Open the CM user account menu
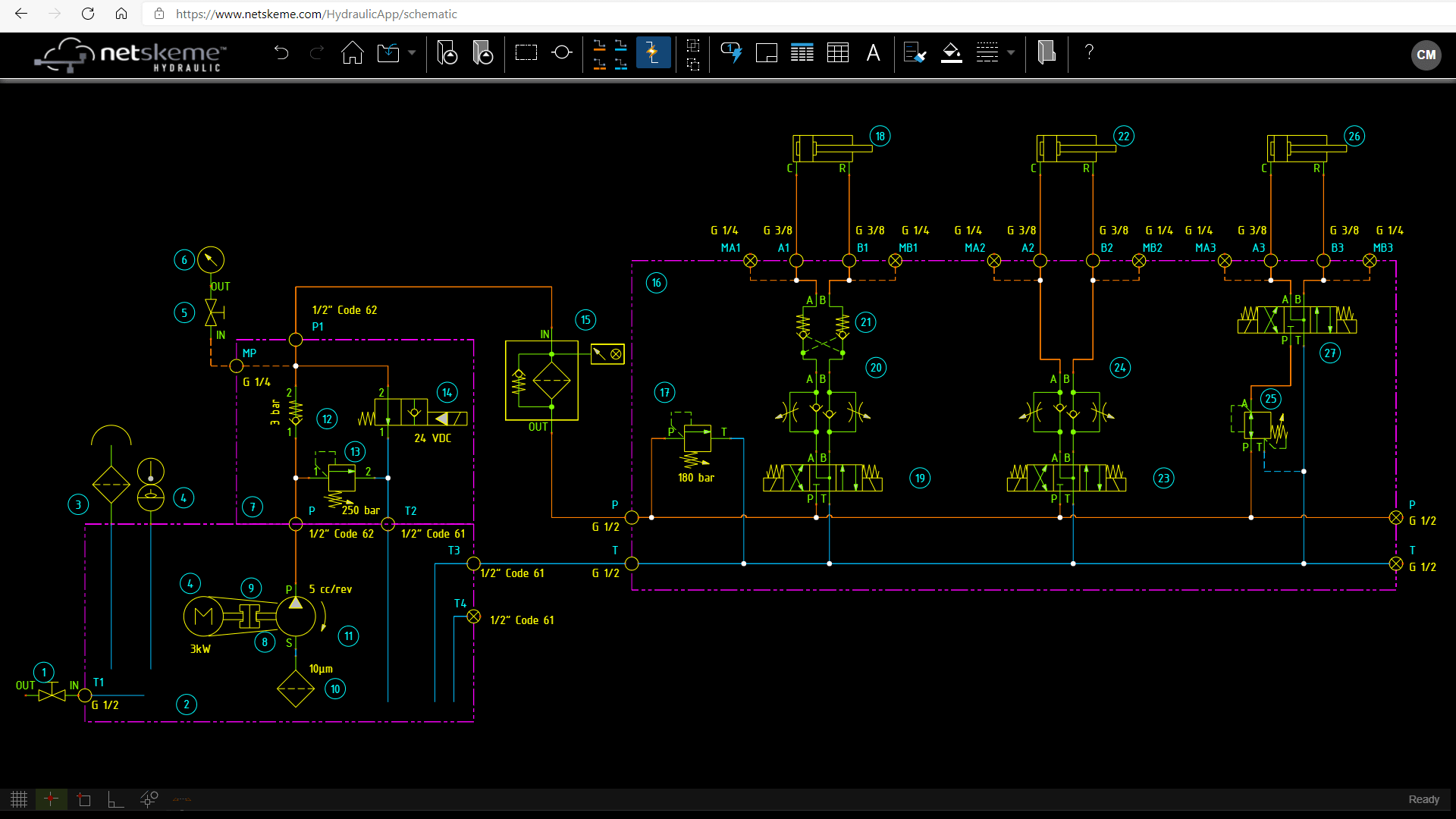The width and height of the screenshot is (1456, 819). pos(1426,55)
